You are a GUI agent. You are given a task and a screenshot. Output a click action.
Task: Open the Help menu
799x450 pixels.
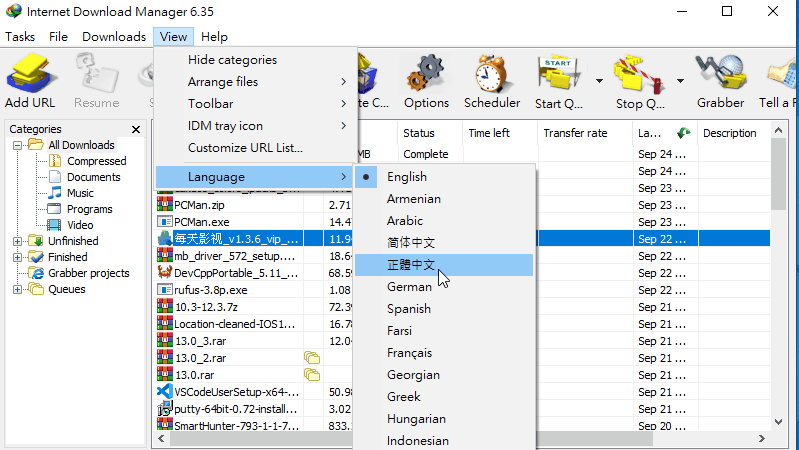point(214,37)
